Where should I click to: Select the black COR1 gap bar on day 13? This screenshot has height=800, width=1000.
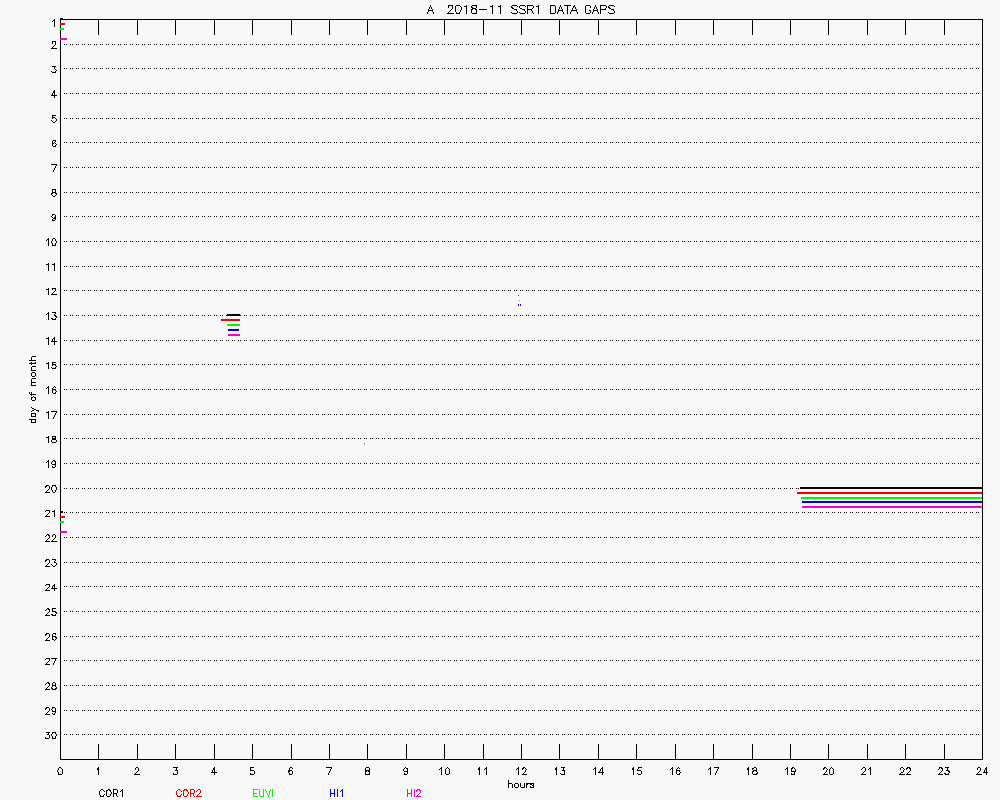tap(233, 315)
